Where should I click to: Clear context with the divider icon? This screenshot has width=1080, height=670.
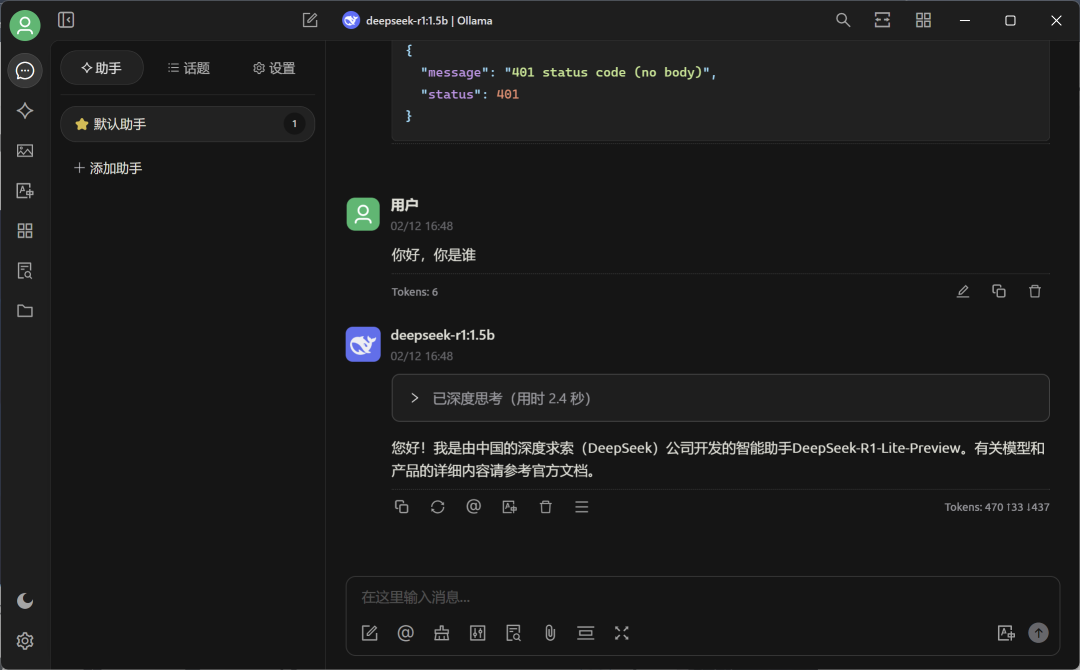pyautogui.click(x=585, y=633)
